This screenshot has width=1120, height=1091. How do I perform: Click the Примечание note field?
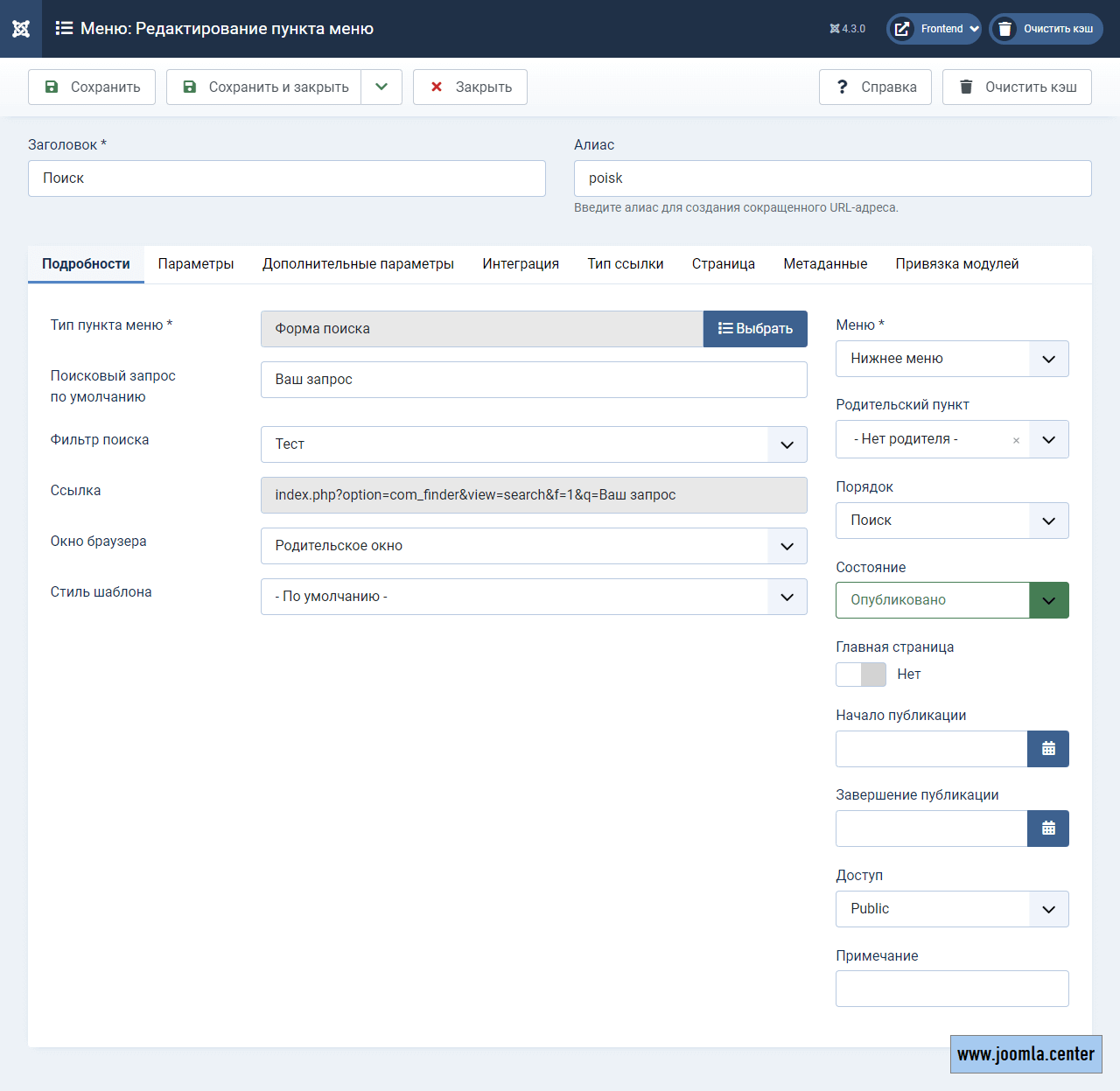point(952,989)
